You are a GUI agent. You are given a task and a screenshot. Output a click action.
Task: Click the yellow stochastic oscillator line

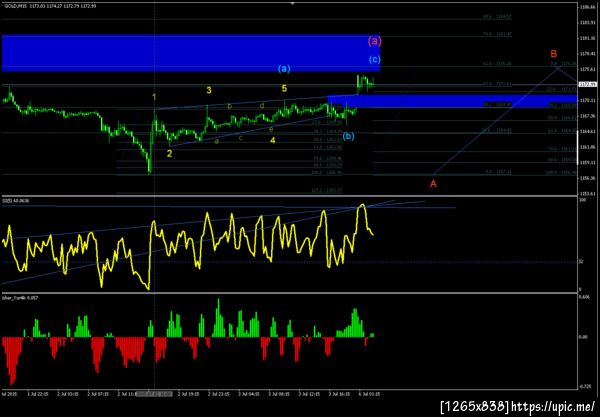pos(207,215)
